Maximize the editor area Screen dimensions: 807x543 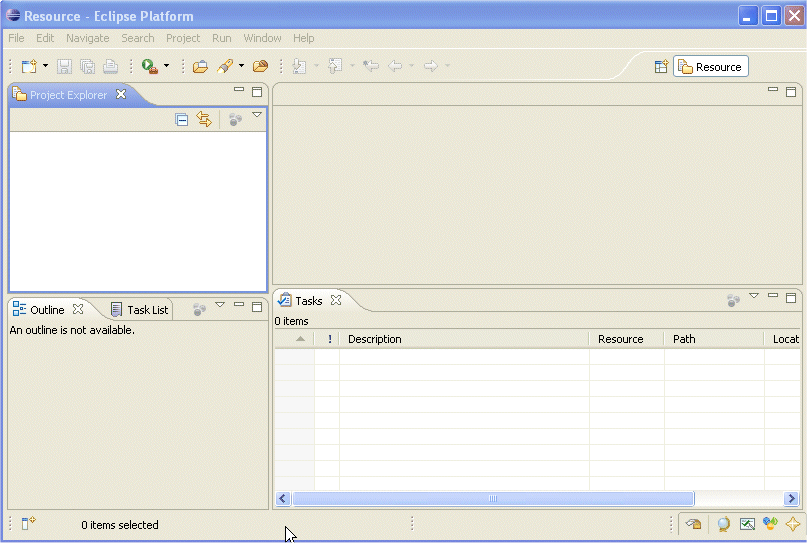click(791, 92)
